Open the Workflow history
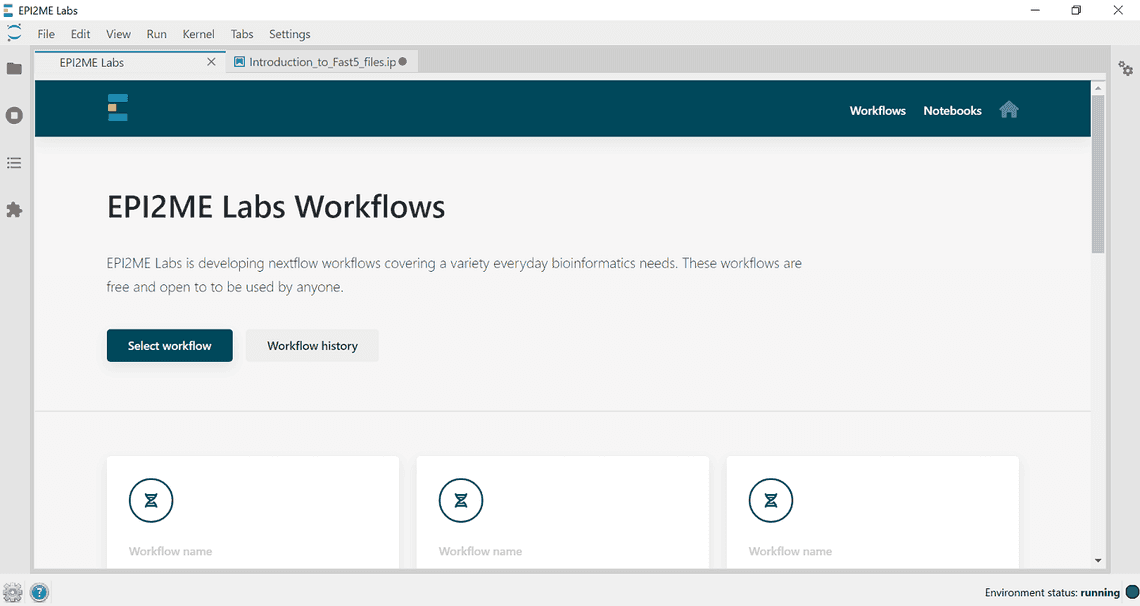The image size is (1140, 606). coord(312,345)
